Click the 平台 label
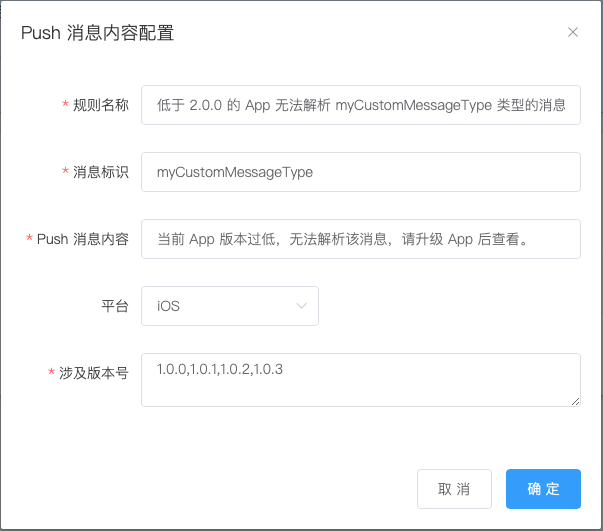Viewport: 603px width, 531px height. tap(115, 306)
